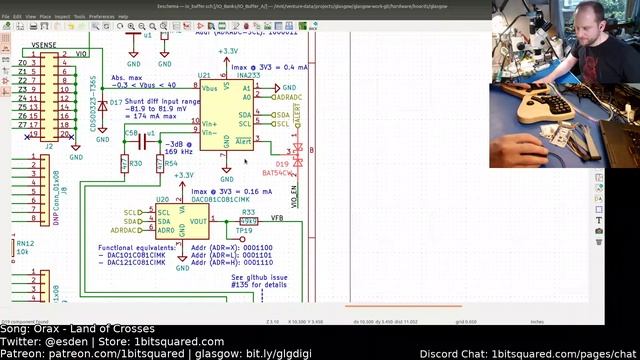Select the U20 DAC symbol body
Image resolution: width=640 pixels, height=360 pixels.
tap(182, 221)
